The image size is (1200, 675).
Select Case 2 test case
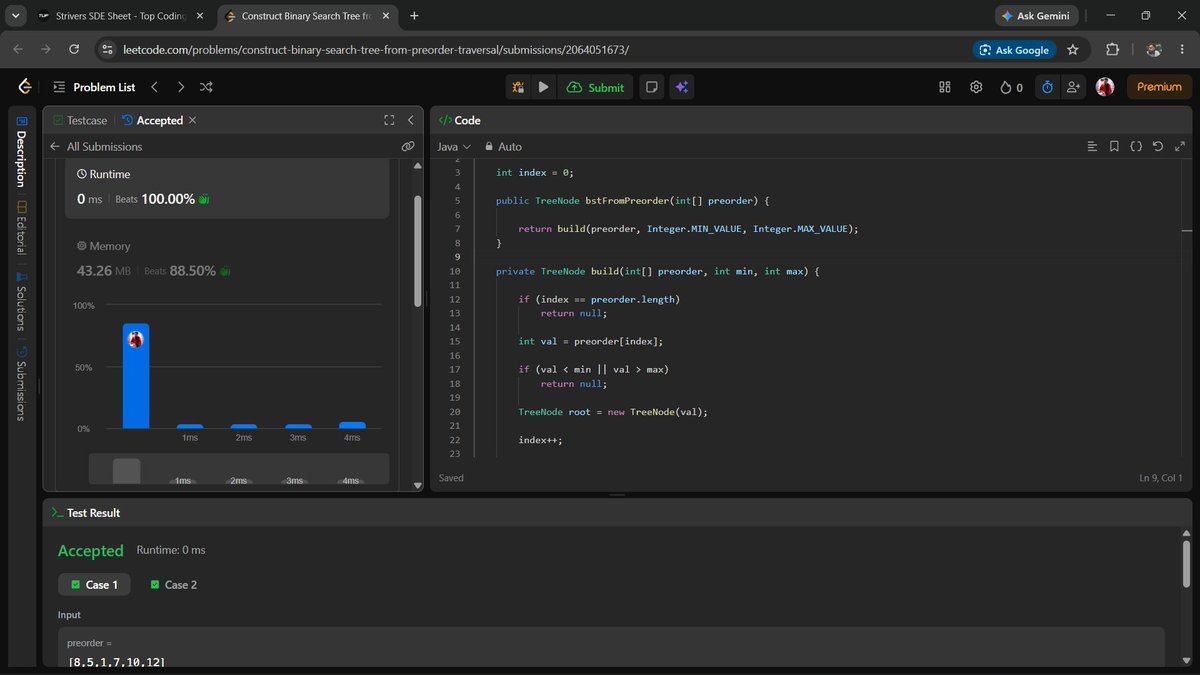(174, 585)
